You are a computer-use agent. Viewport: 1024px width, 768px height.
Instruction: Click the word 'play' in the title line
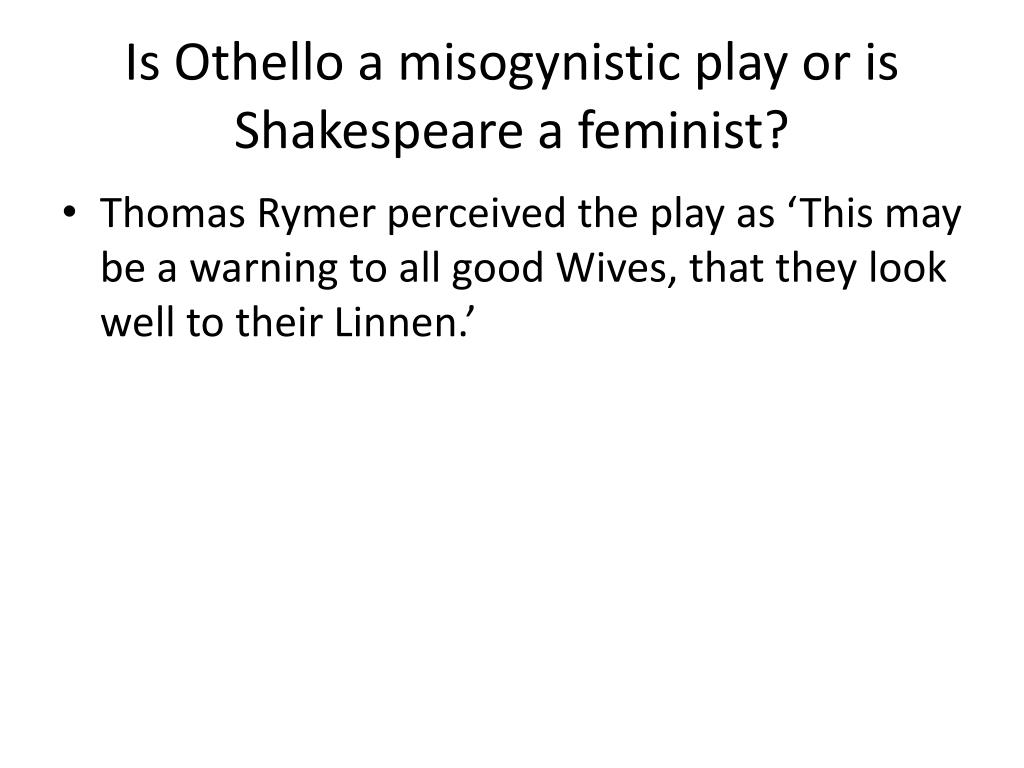coord(741,65)
